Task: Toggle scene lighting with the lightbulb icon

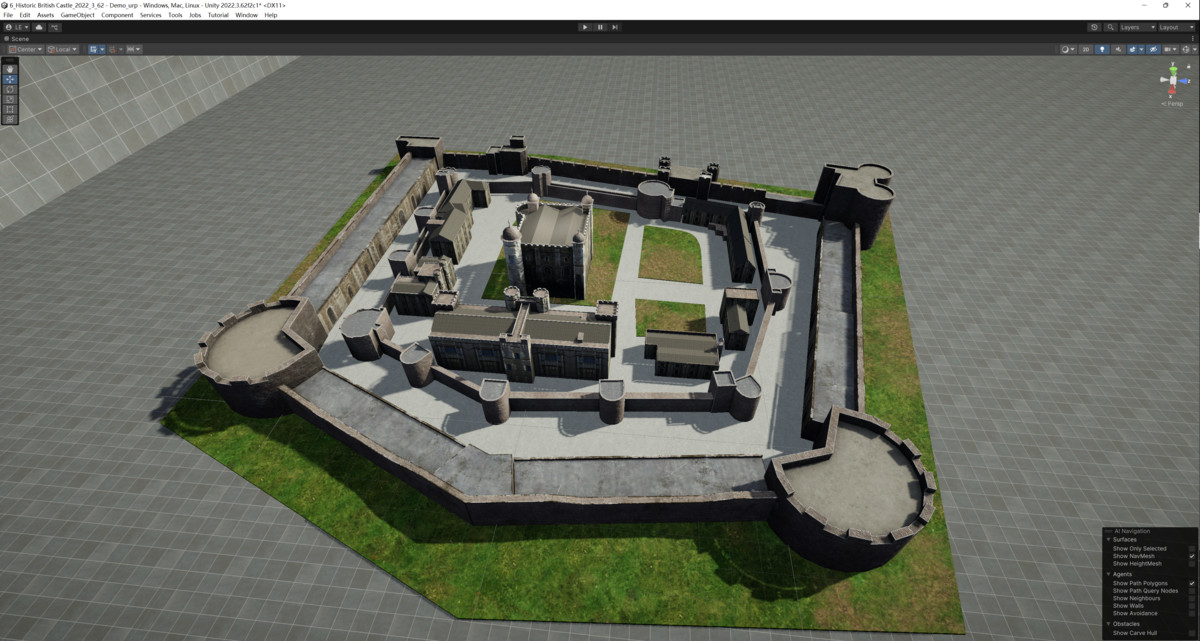Action: point(1102,49)
